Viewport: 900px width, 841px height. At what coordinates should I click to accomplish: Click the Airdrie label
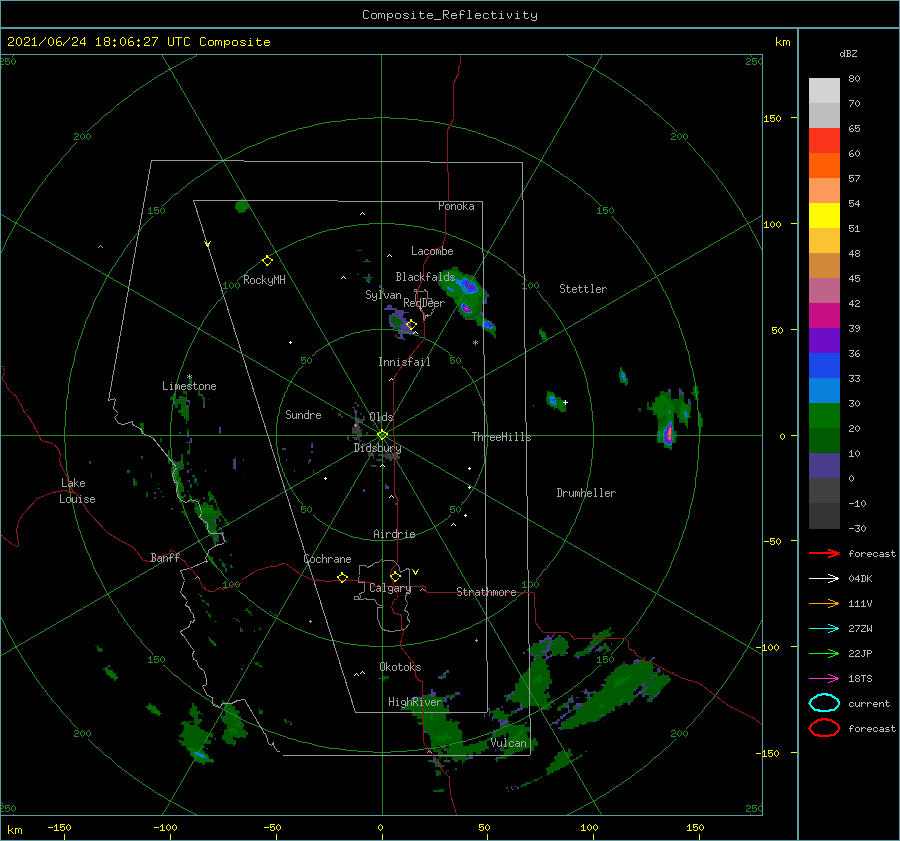pos(394,534)
